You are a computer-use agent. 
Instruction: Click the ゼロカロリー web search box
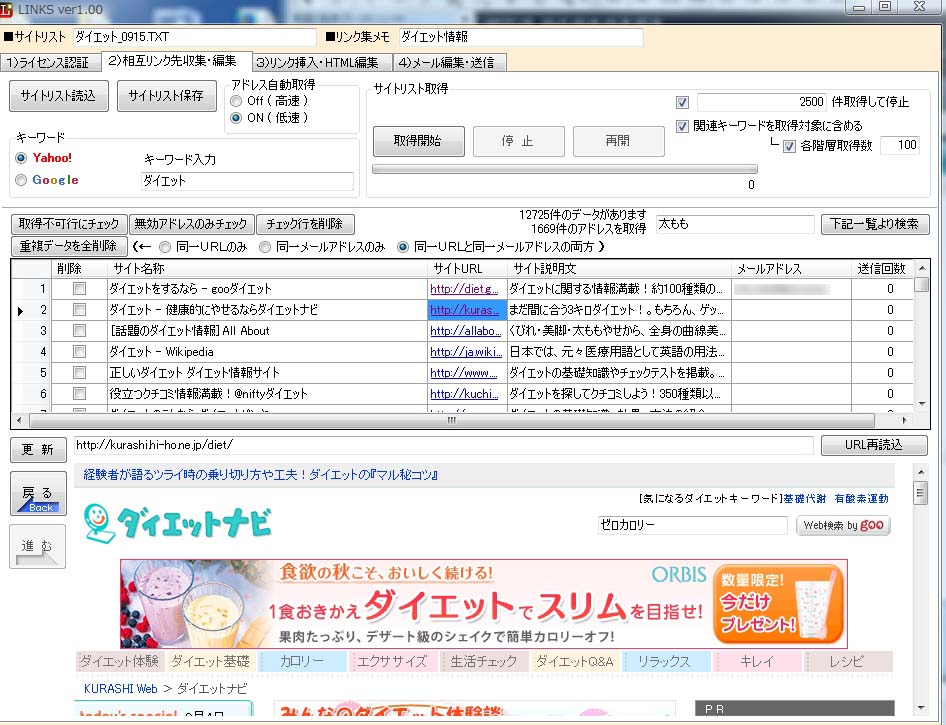[x=692, y=525]
